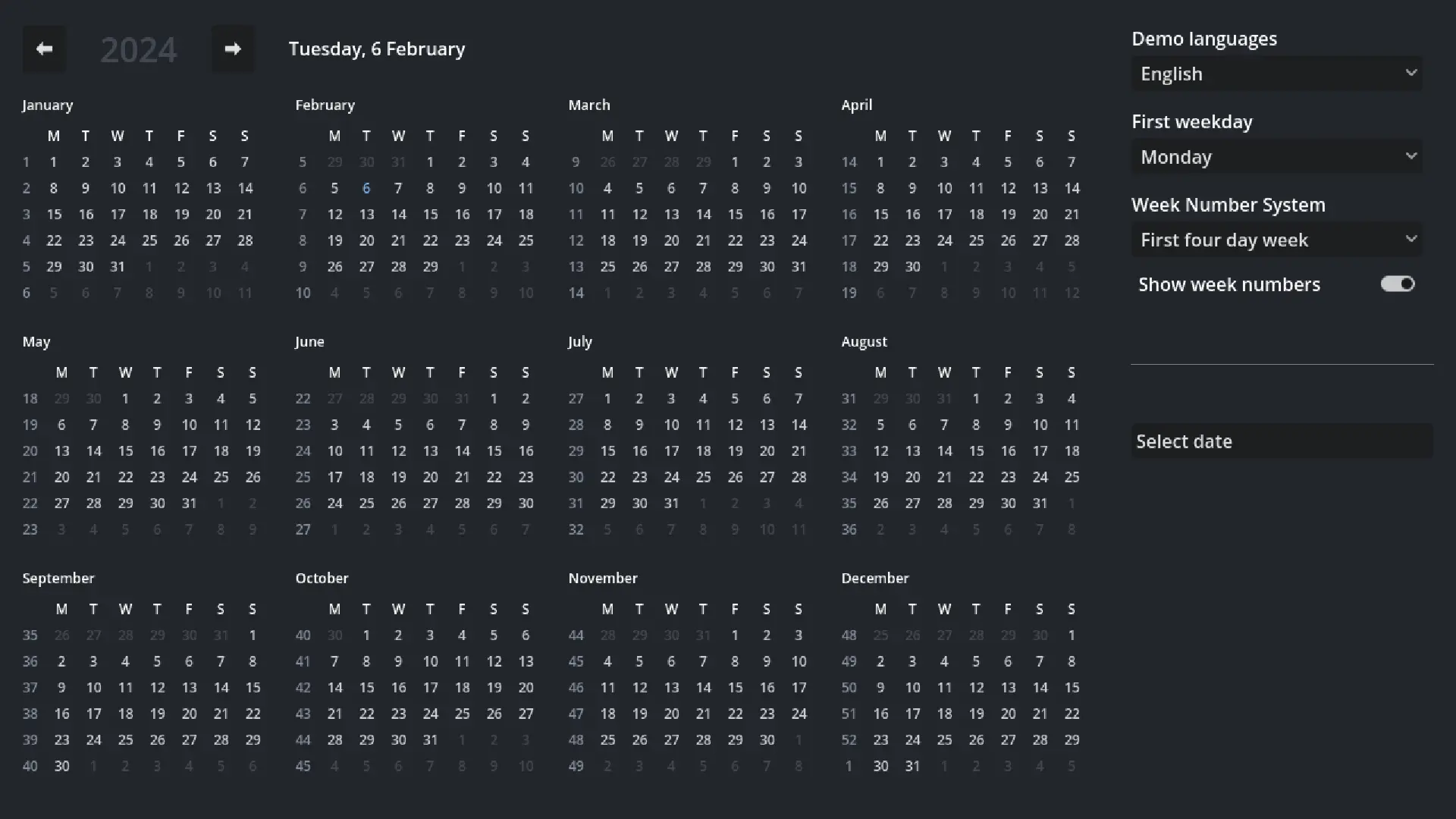Select 31 December date

[912, 766]
